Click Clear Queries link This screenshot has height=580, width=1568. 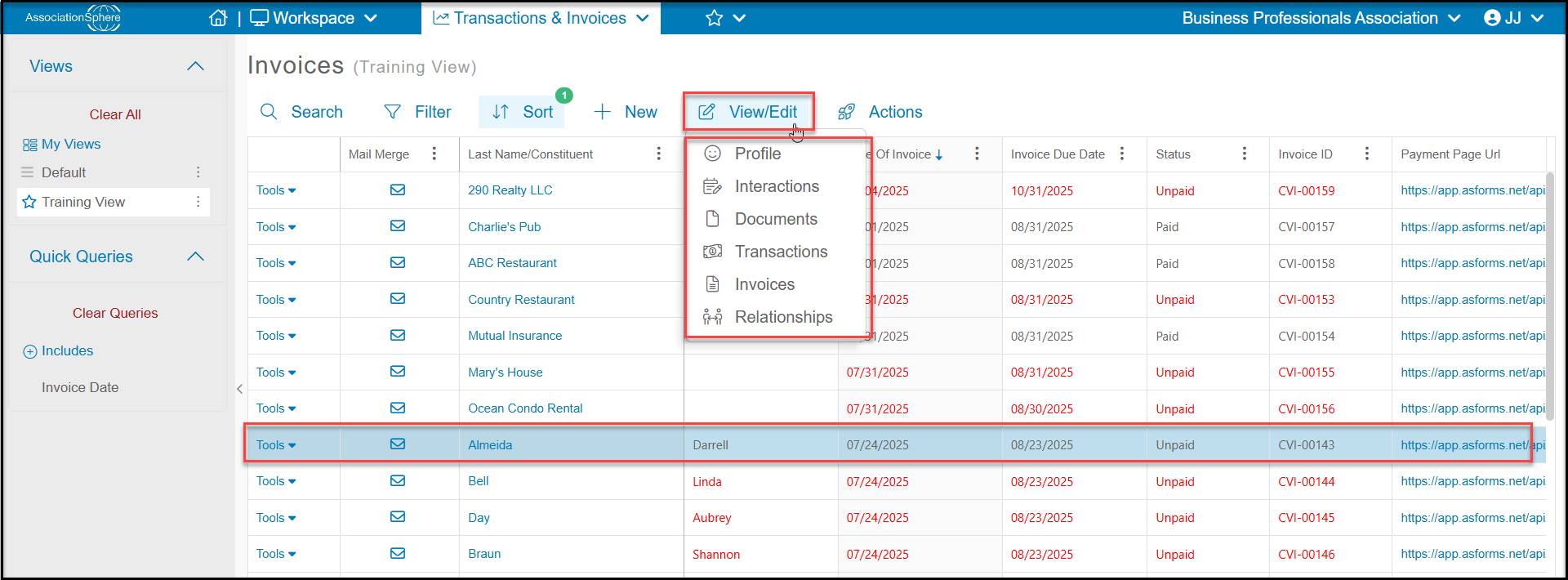click(115, 313)
